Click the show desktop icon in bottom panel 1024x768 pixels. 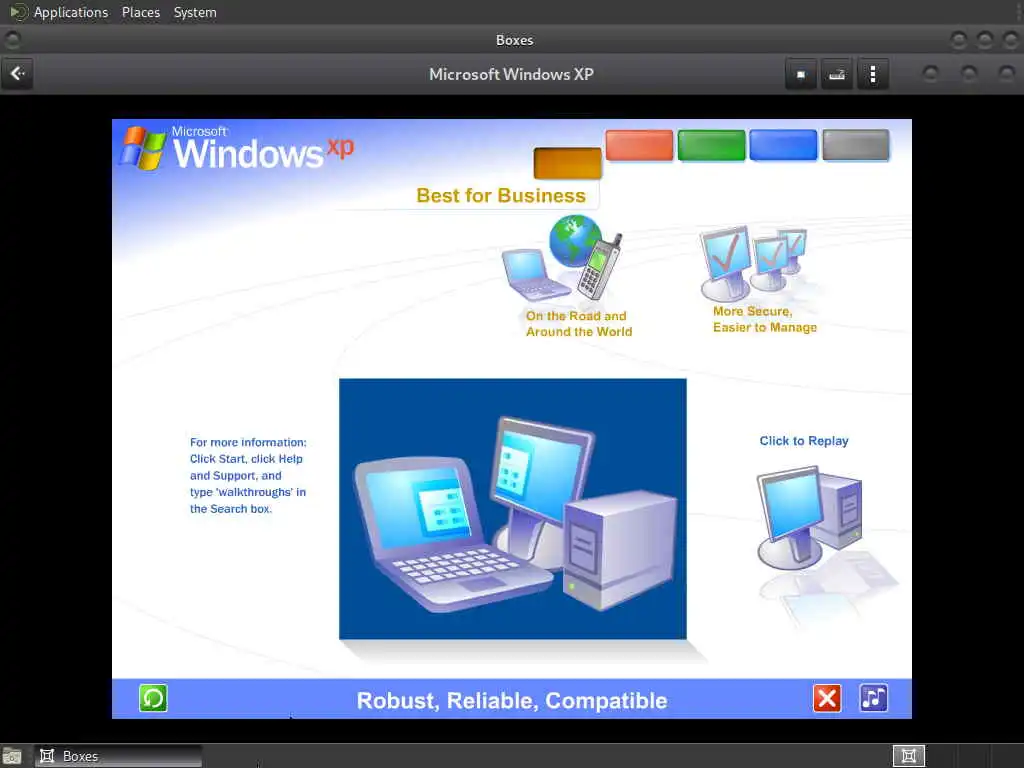click(12, 756)
